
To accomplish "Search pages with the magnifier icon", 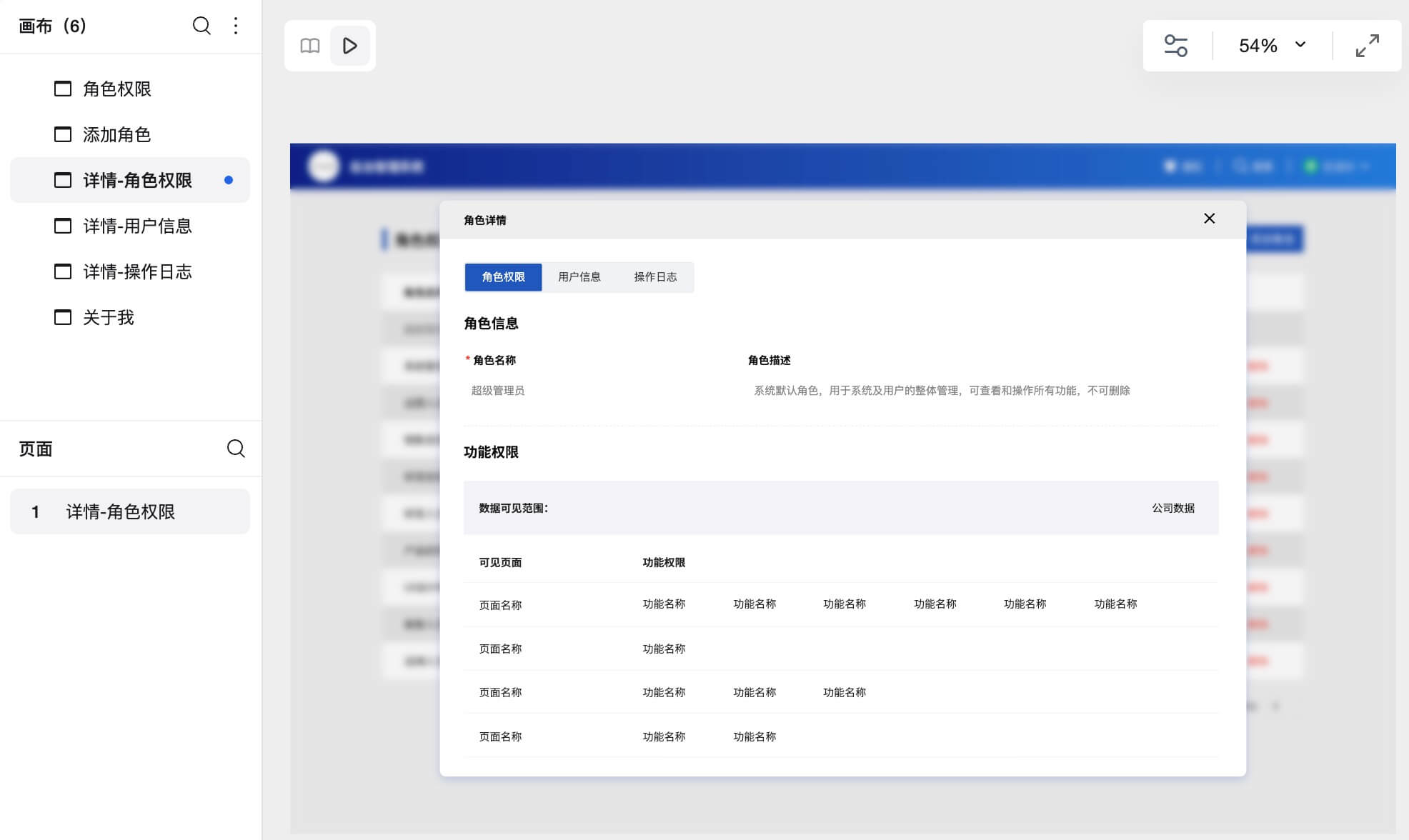I will click(236, 449).
